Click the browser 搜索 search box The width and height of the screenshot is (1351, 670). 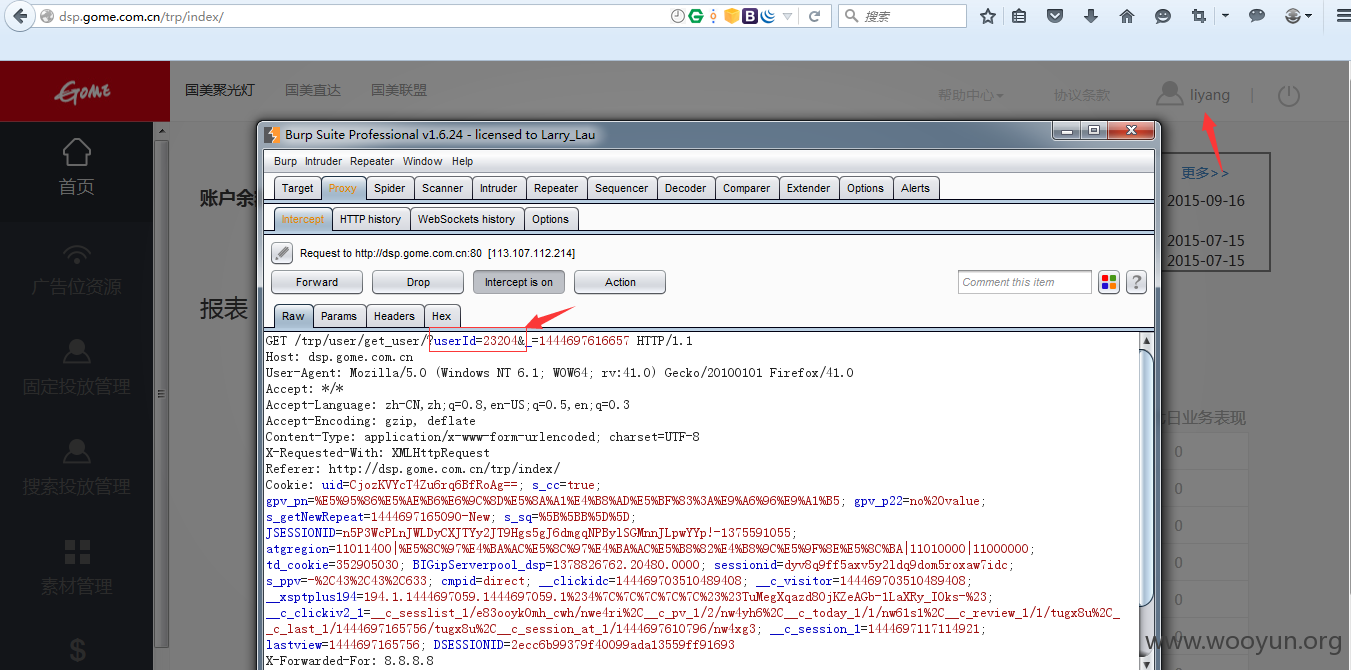coord(903,16)
